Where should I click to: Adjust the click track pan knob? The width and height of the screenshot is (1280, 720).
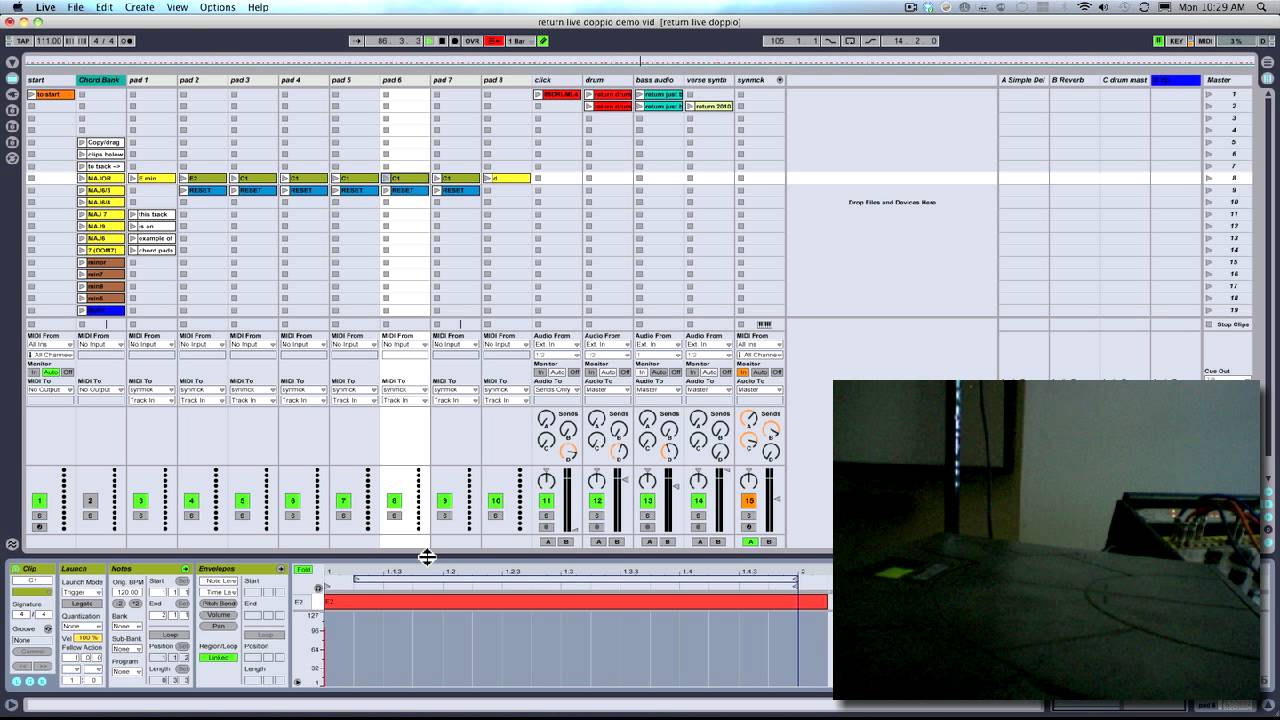[546, 481]
